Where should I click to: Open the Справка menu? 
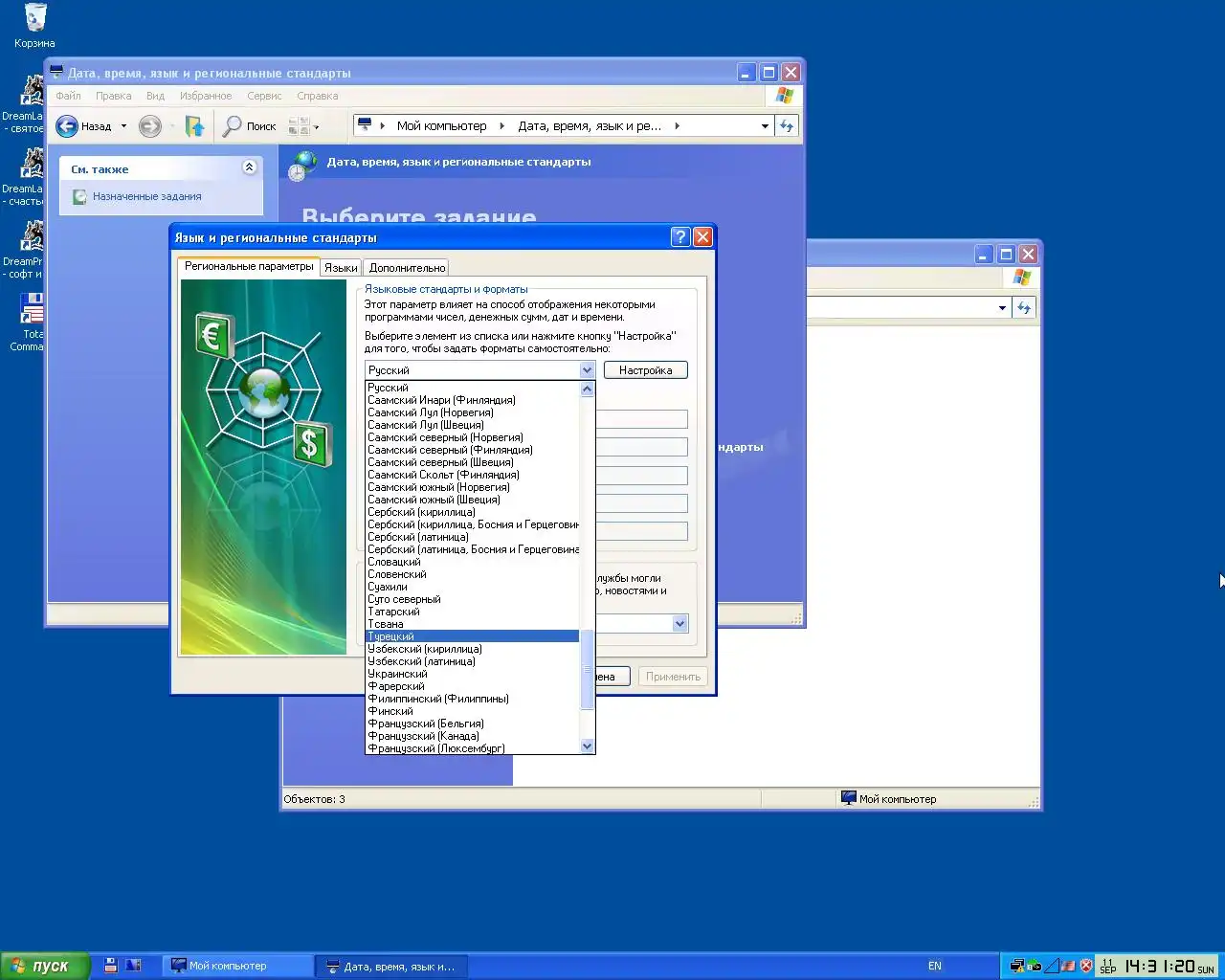tap(318, 96)
